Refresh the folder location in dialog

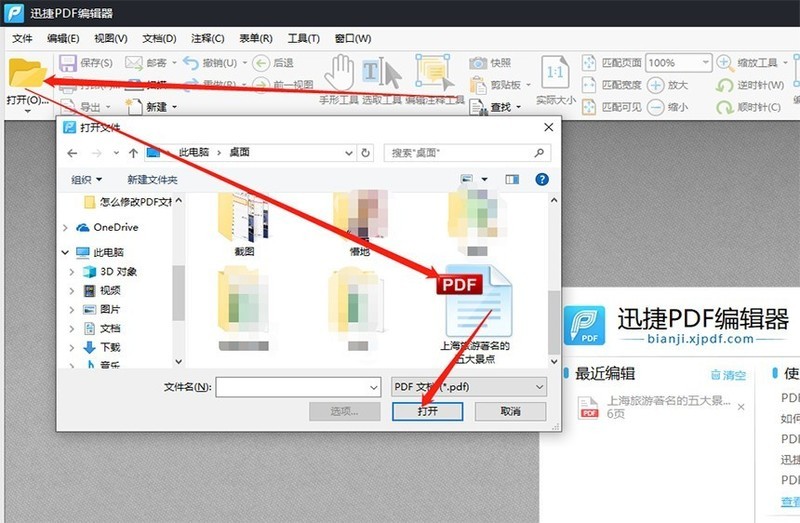pyautogui.click(x=365, y=153)
